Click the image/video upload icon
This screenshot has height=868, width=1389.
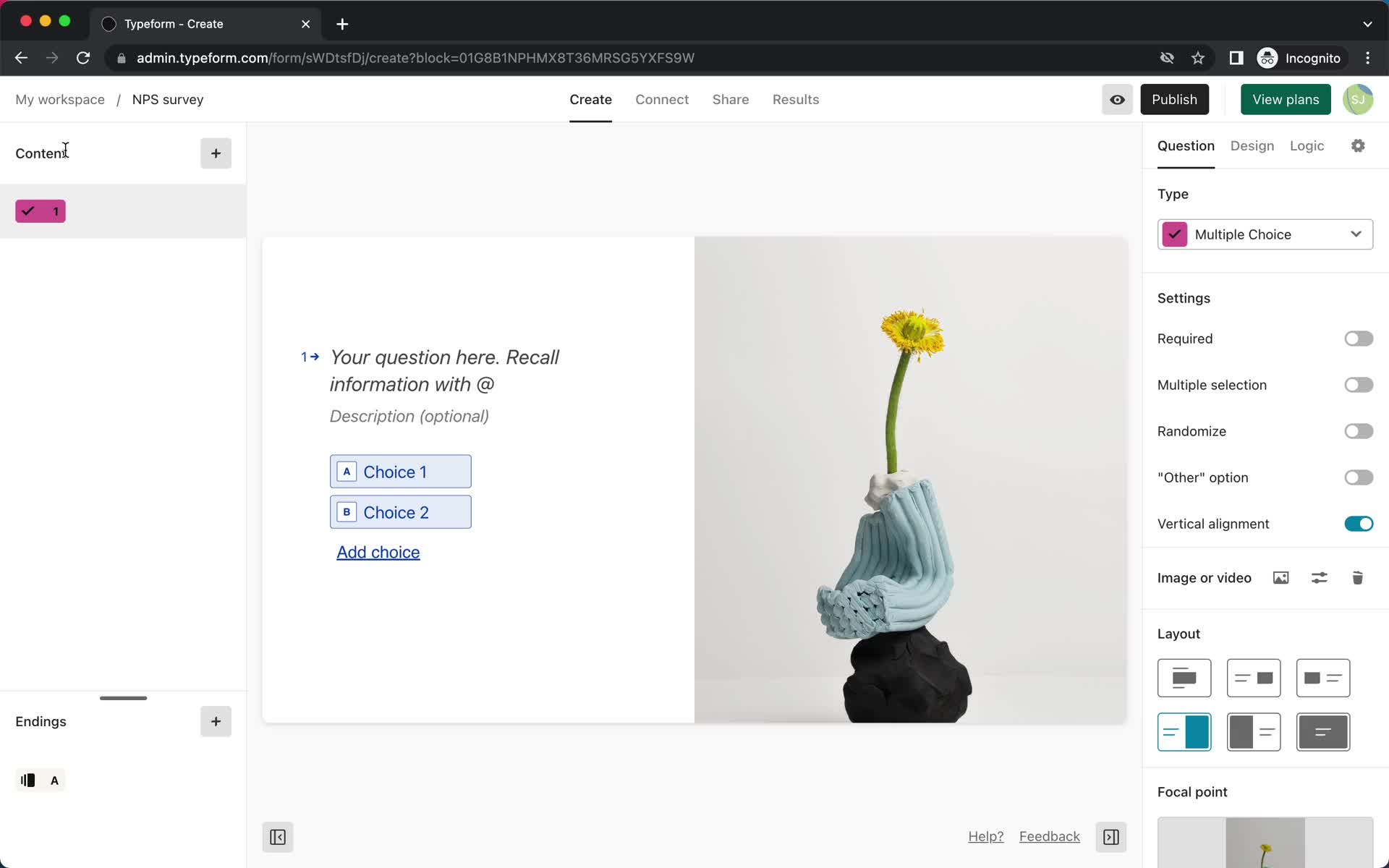point(1281,578)
